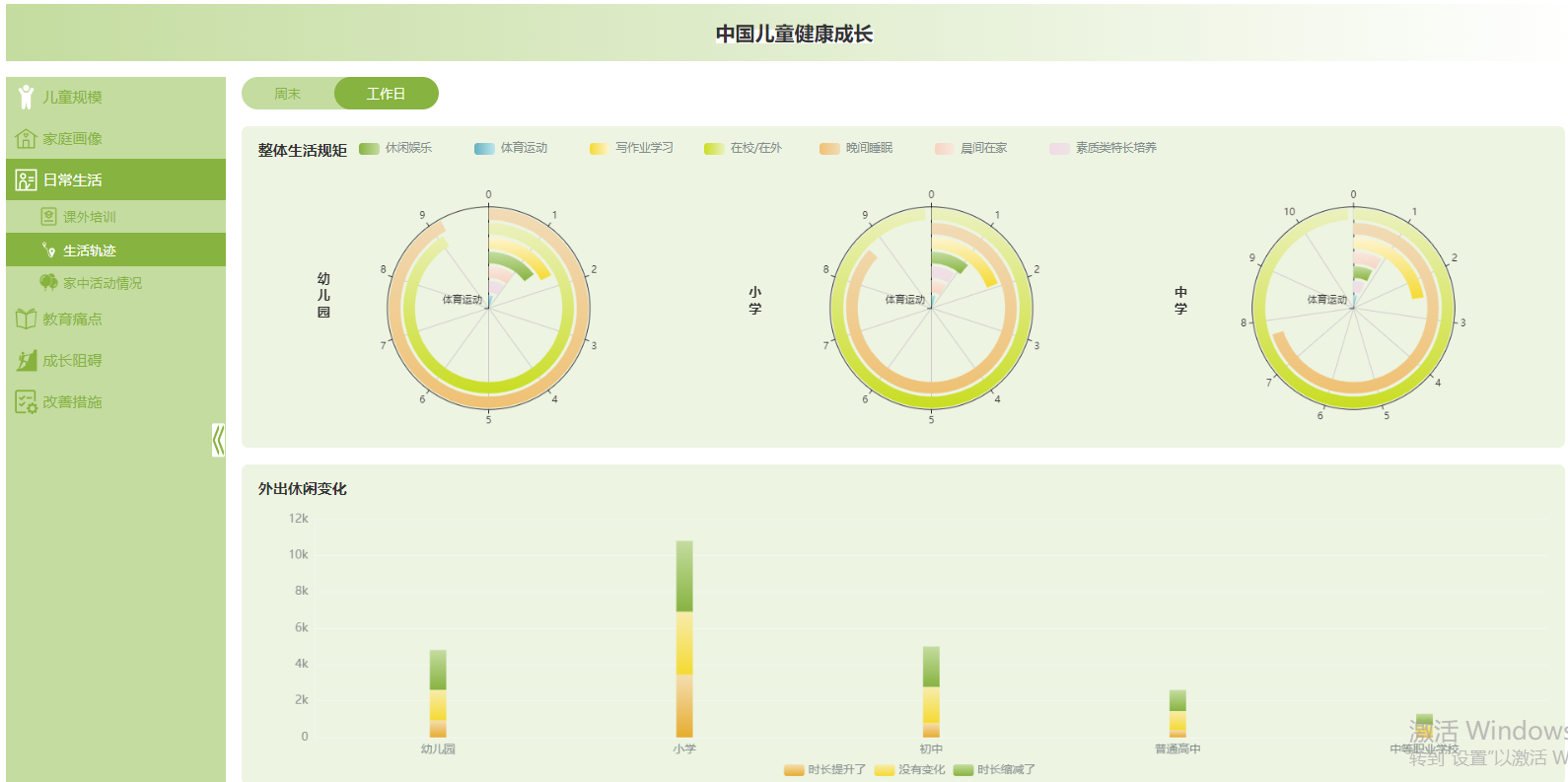
Task: Click the 改善措施 checklist gear icon
Action: coord(26,401)
